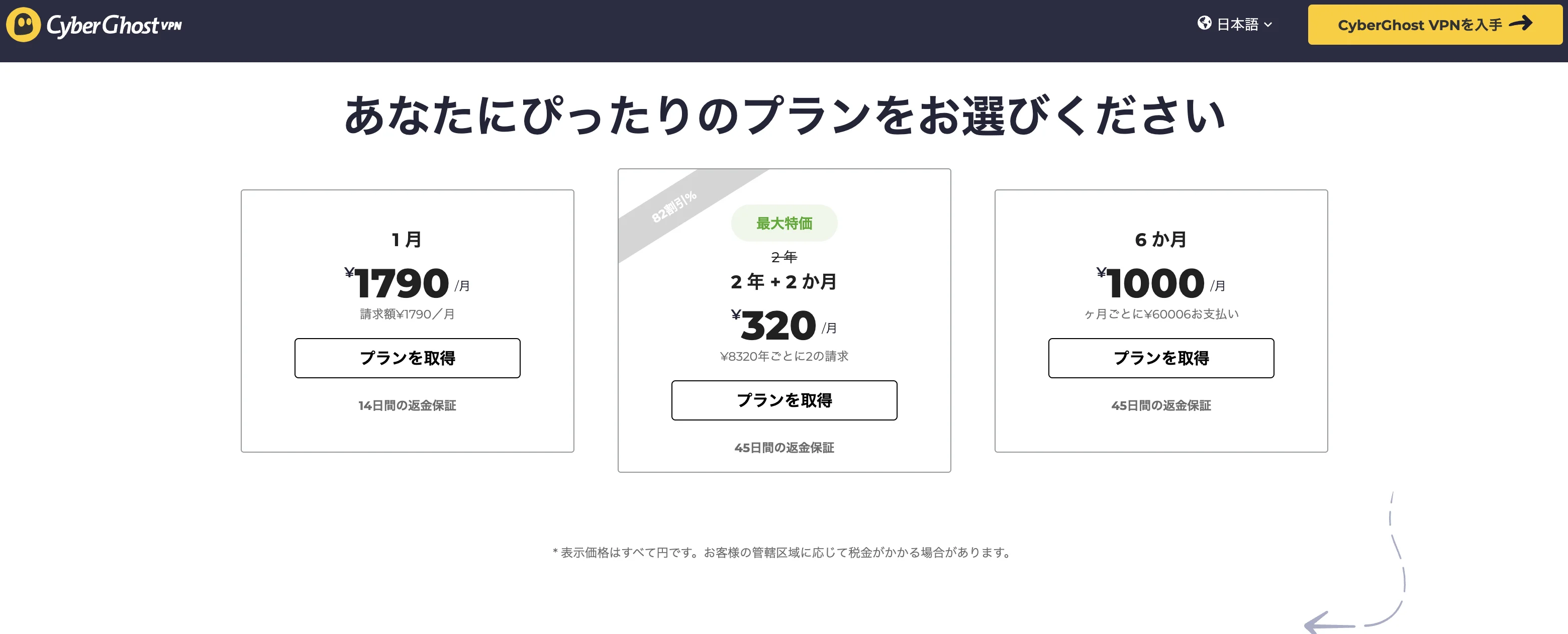Click 45日間の返金保証 under the 6か月 plan
The width and height of the screenshot is (1568, 634).
1161,405
